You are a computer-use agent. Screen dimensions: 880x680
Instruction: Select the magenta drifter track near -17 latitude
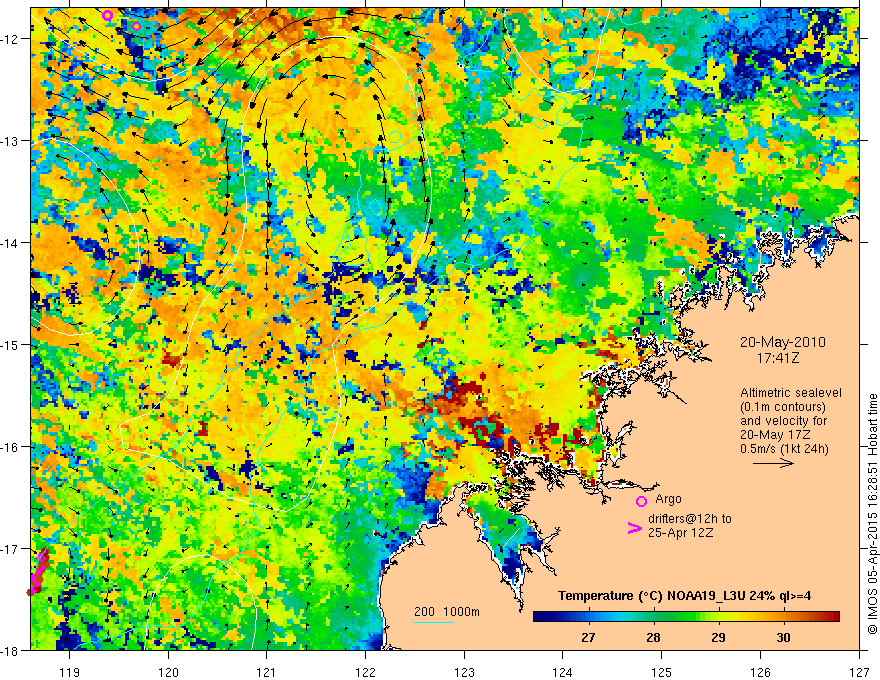click(38, 572)
